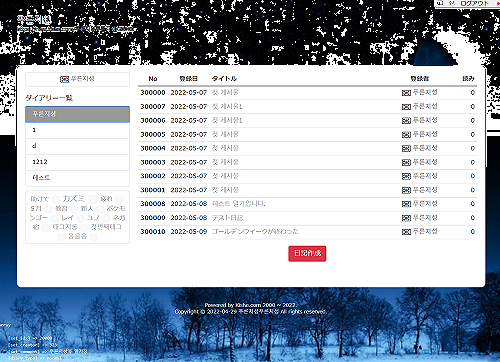Open the post title in row 300008

coord(239,204)
